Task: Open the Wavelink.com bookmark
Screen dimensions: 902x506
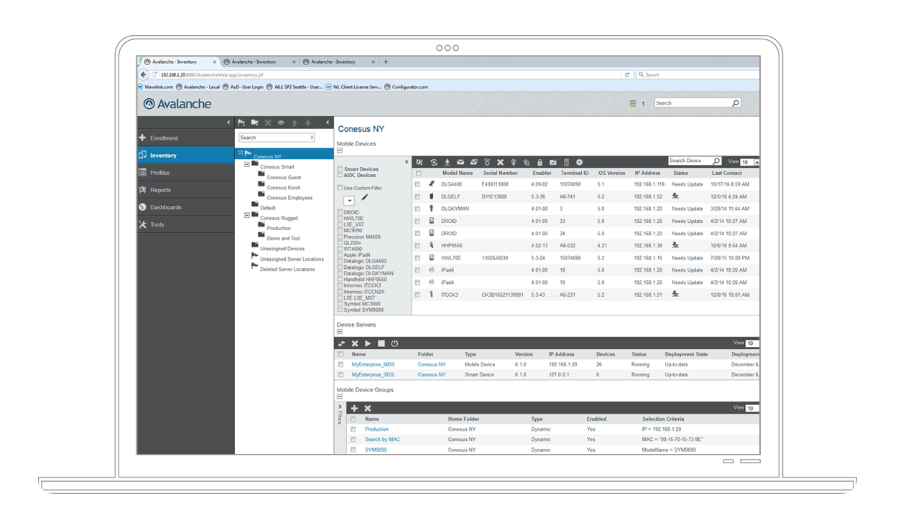Action: [x=155, y=87]
